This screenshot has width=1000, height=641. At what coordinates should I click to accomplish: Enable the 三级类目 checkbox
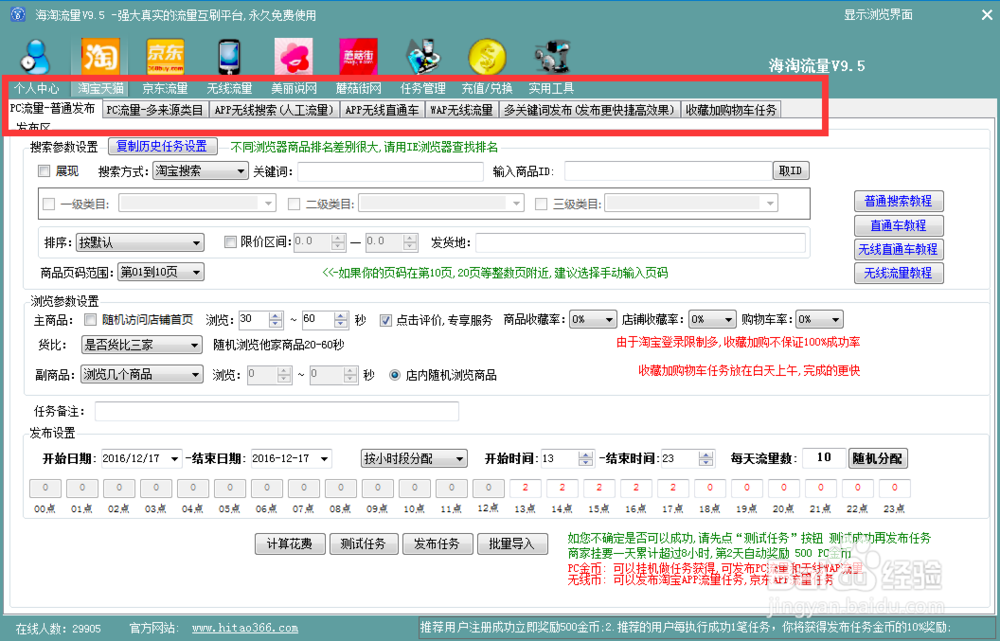point(541,204)
